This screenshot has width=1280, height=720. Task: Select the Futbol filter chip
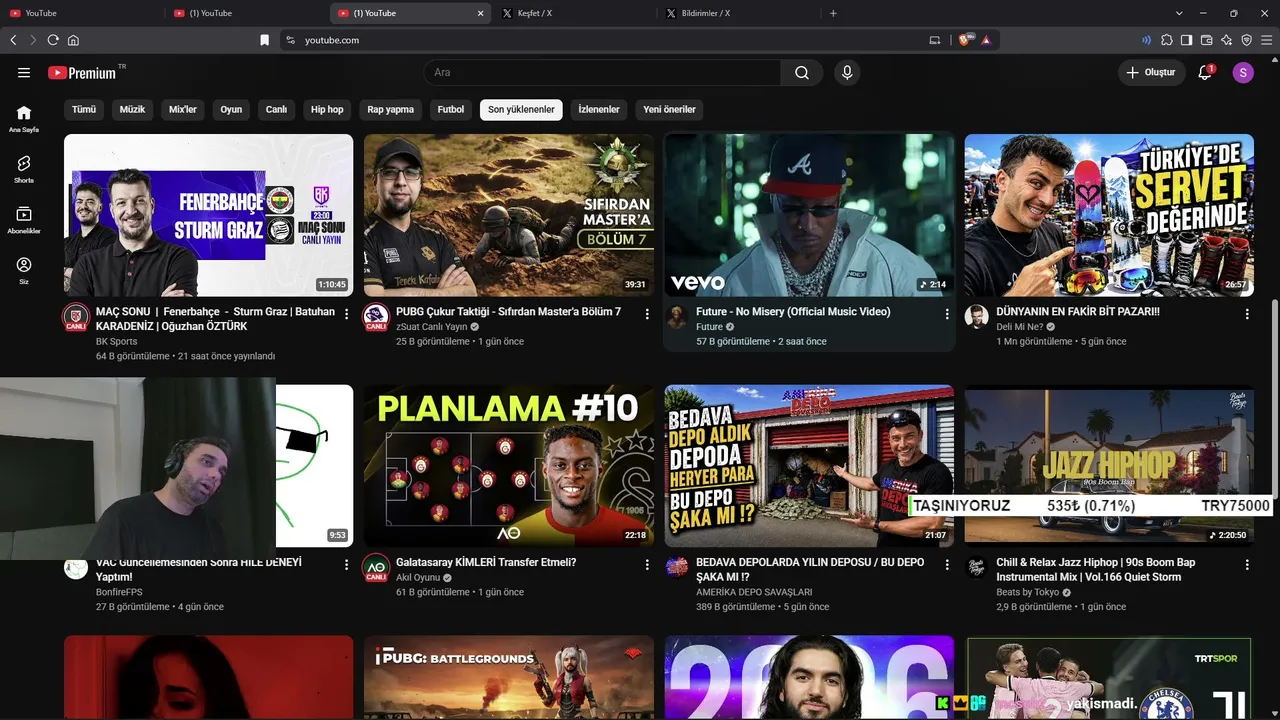click(451, 110)
